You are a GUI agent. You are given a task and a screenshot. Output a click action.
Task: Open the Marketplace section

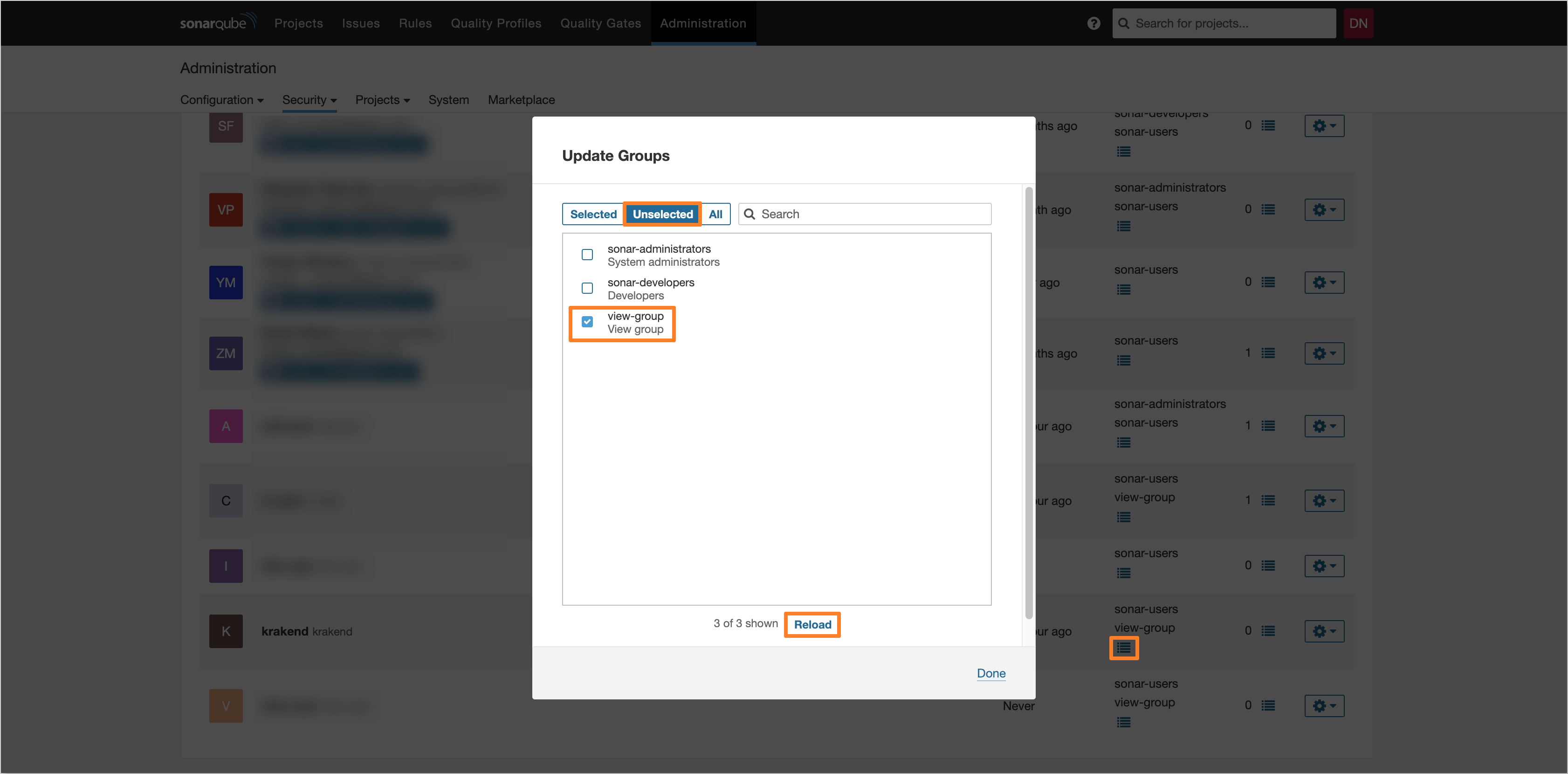521,99
